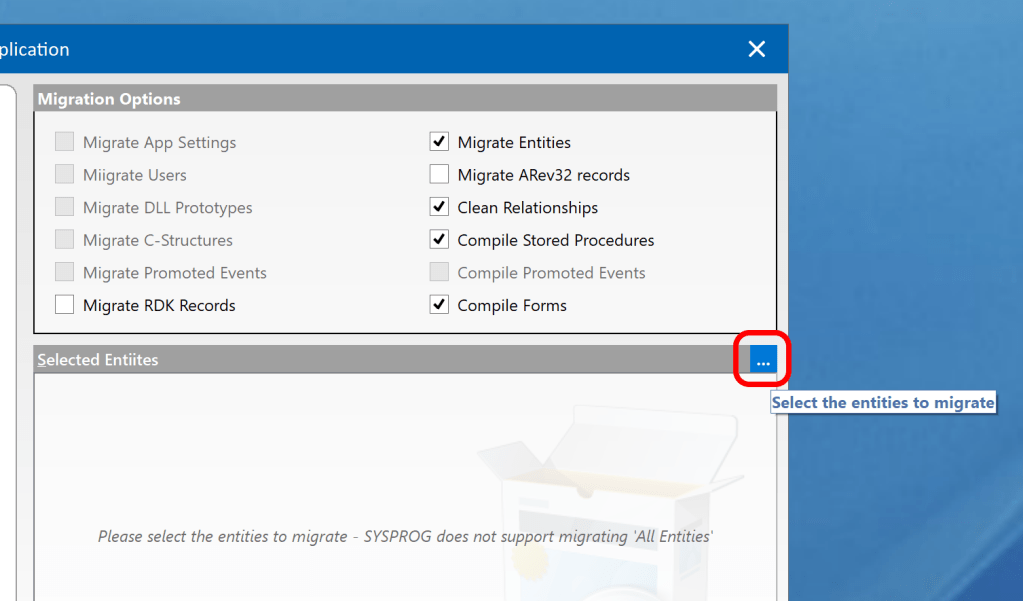
Task: Toggle Compile Stored Procedures off
Action: point(438,239)
